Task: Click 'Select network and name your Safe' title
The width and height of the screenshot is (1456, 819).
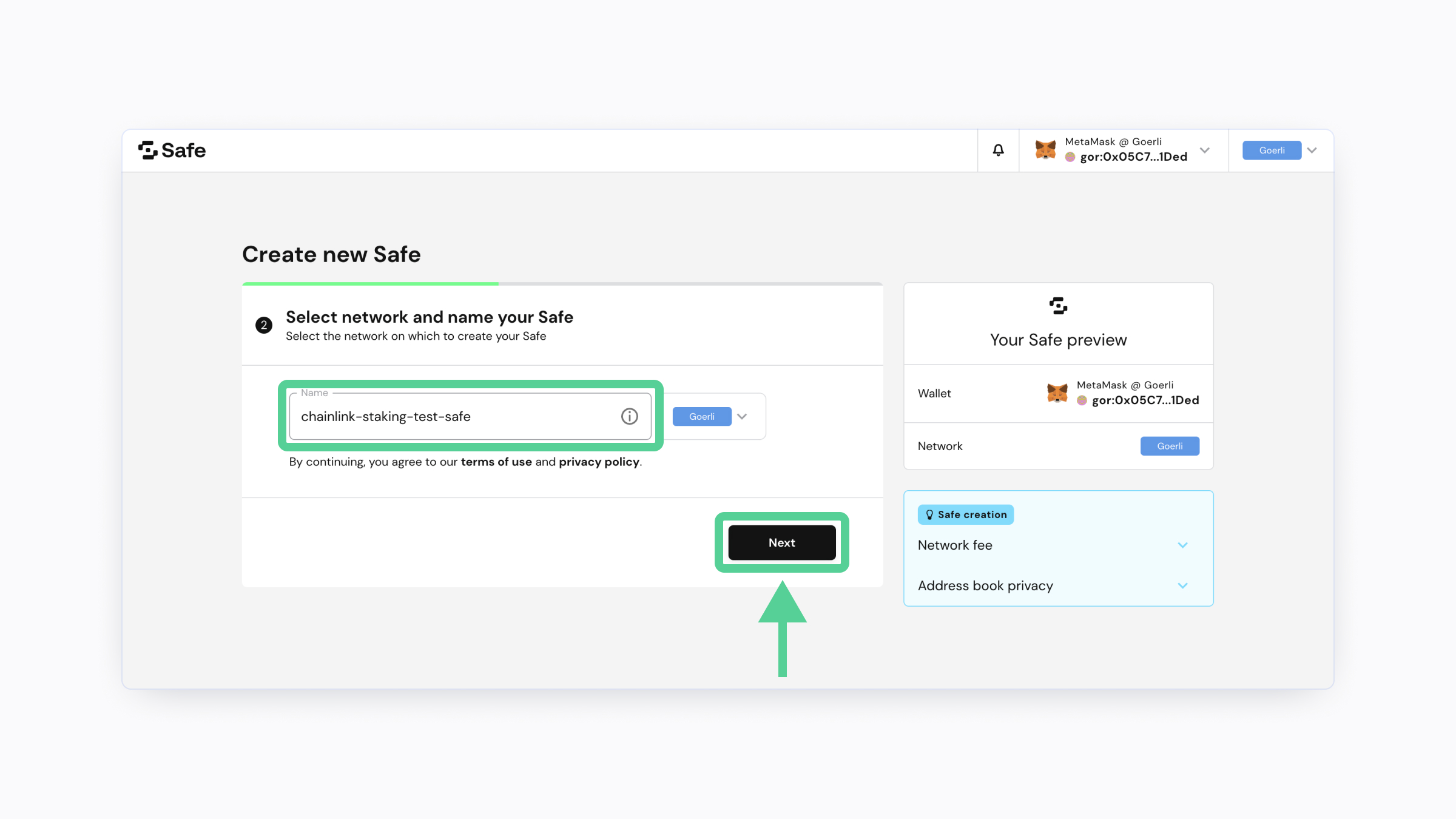Action: coord(430,317)
